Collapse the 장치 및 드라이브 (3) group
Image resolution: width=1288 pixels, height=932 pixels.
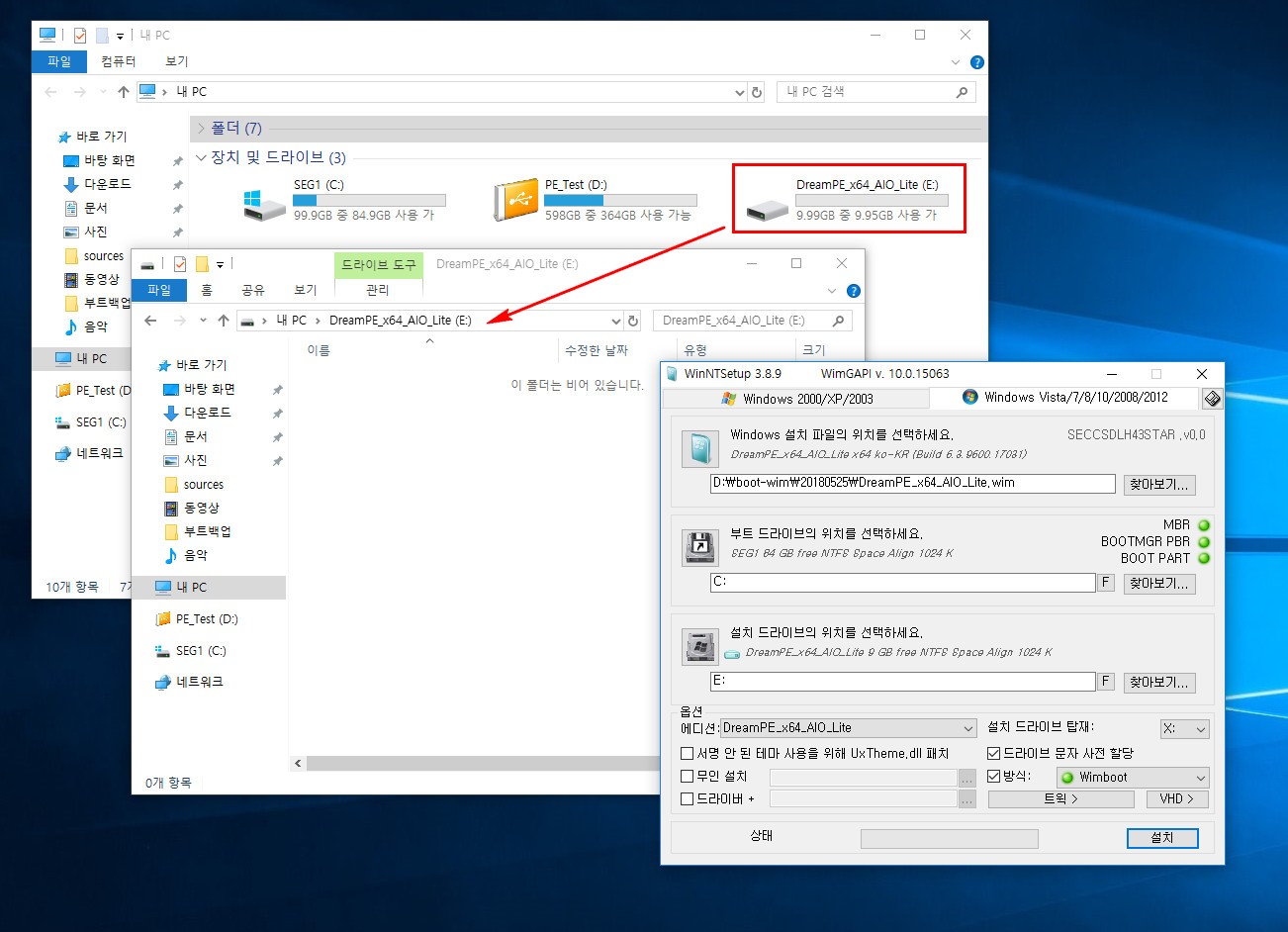point(201,158)
